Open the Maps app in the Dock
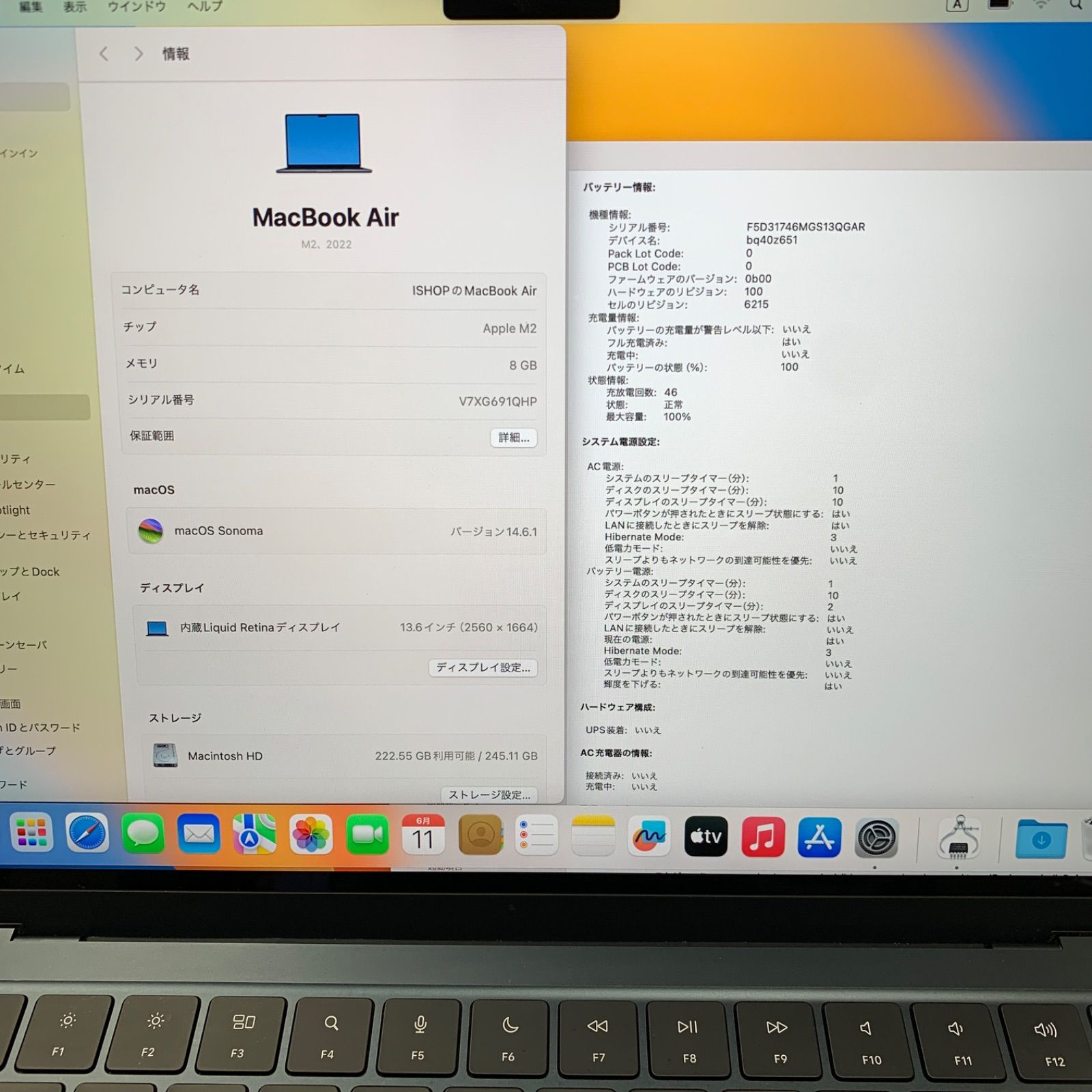Screen dimensions: 1092x1092 pos(253,835)
